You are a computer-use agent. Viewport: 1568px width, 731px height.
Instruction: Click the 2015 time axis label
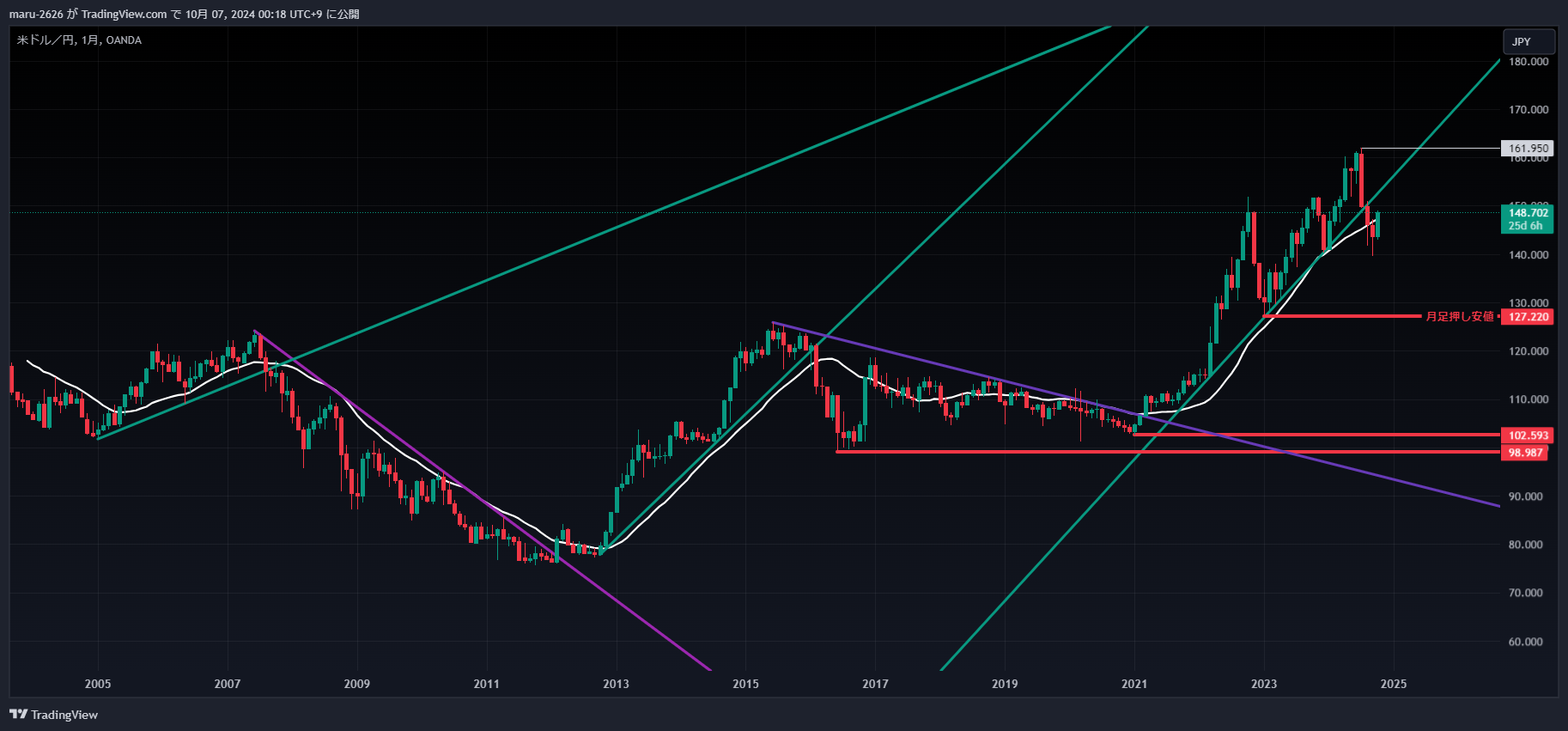[x=745, y=684]
